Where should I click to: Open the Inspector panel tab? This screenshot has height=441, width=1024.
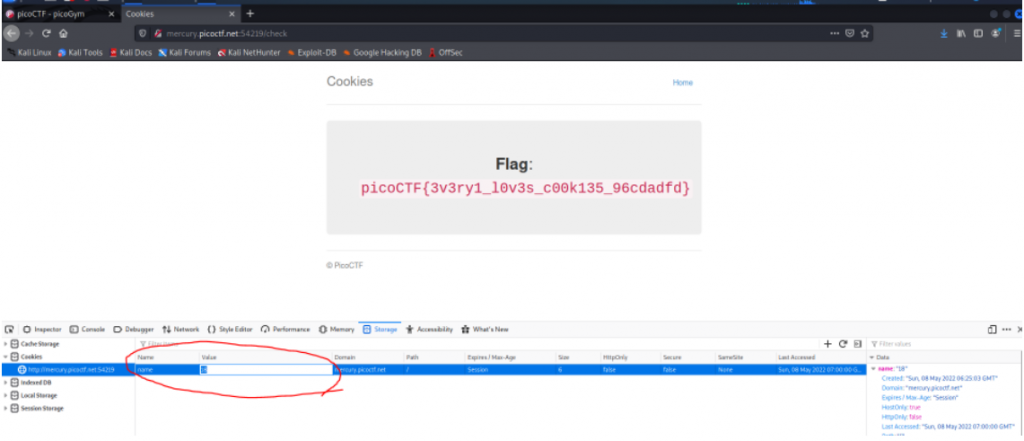(x=42, y=329)
